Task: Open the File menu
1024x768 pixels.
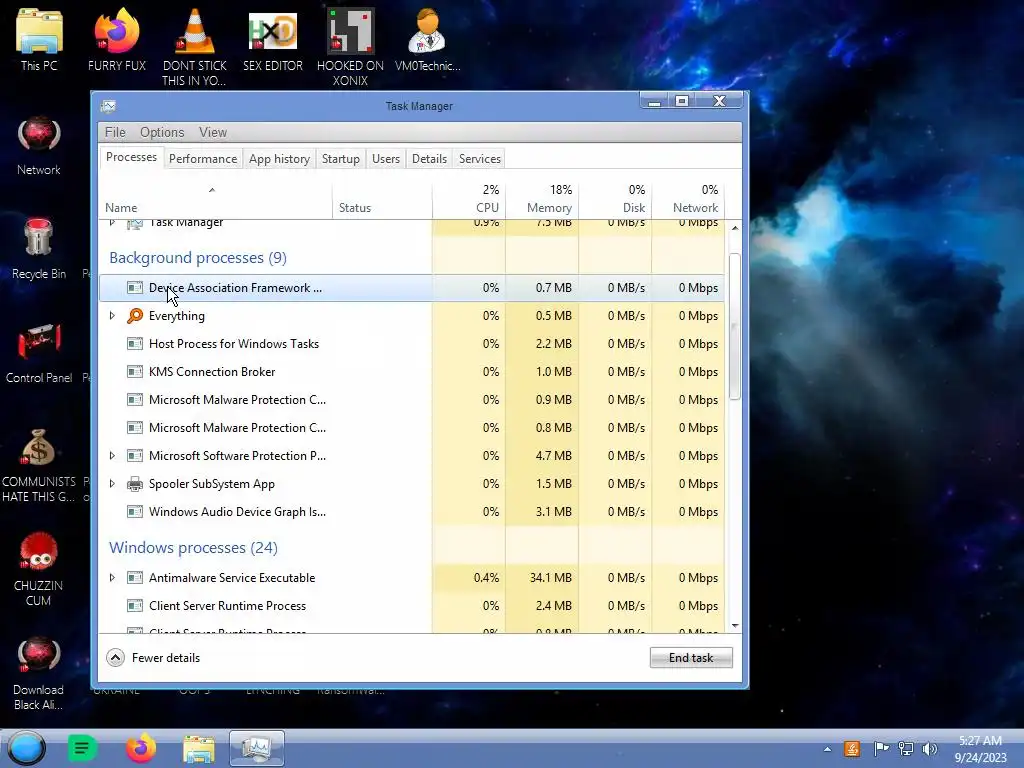Action: coord(115,132)
